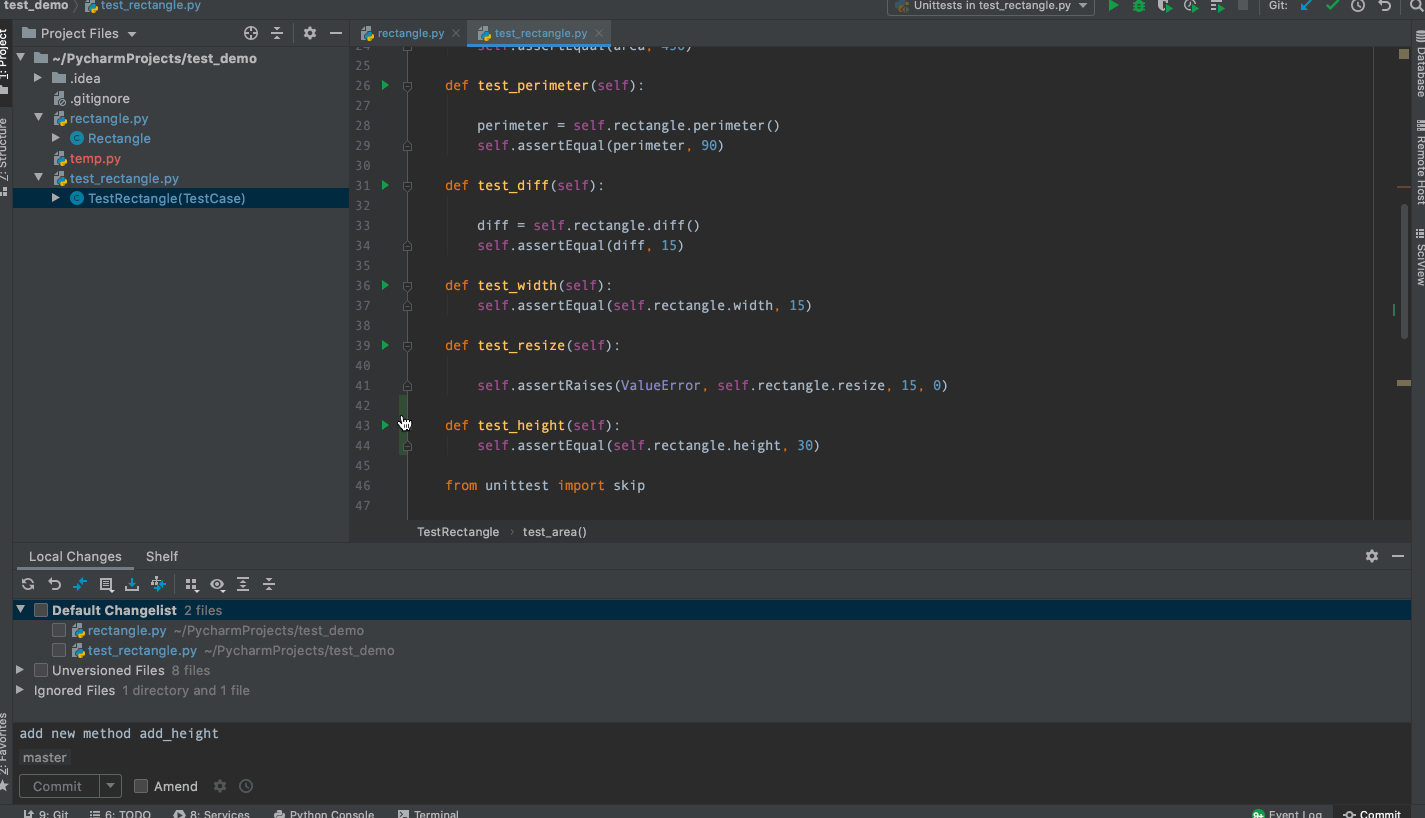Open the Remote Host side panel
Screen dimensions: 1425x818
point(1419,162)
